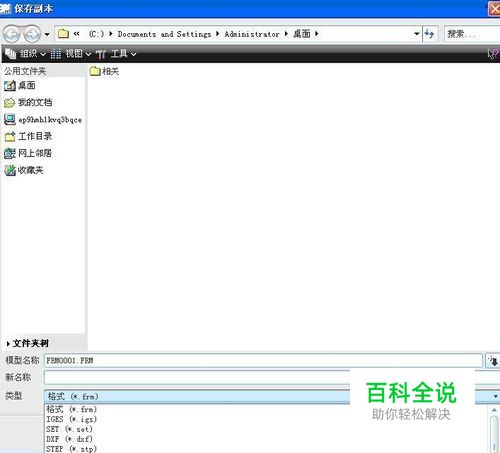
Task: Click the type list scrollbar up arrow
Action: (x=494, y=410)
